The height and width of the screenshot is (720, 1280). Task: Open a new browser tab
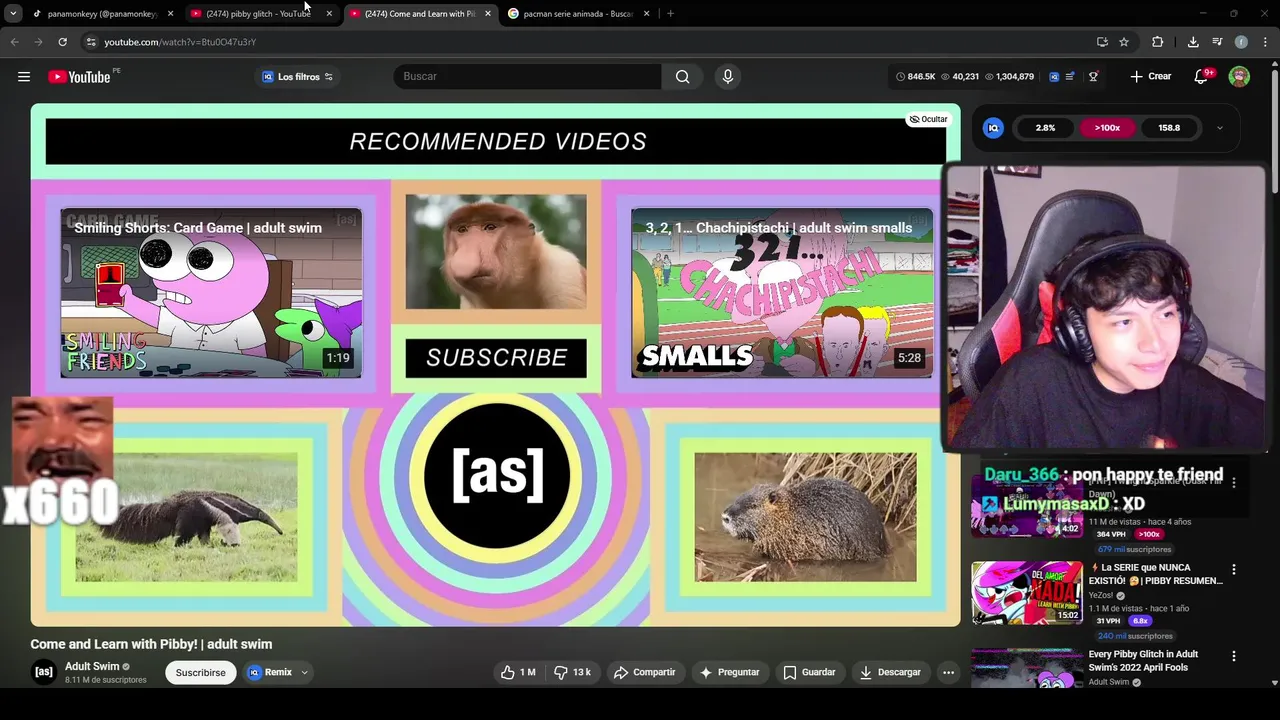click(670, 14)
